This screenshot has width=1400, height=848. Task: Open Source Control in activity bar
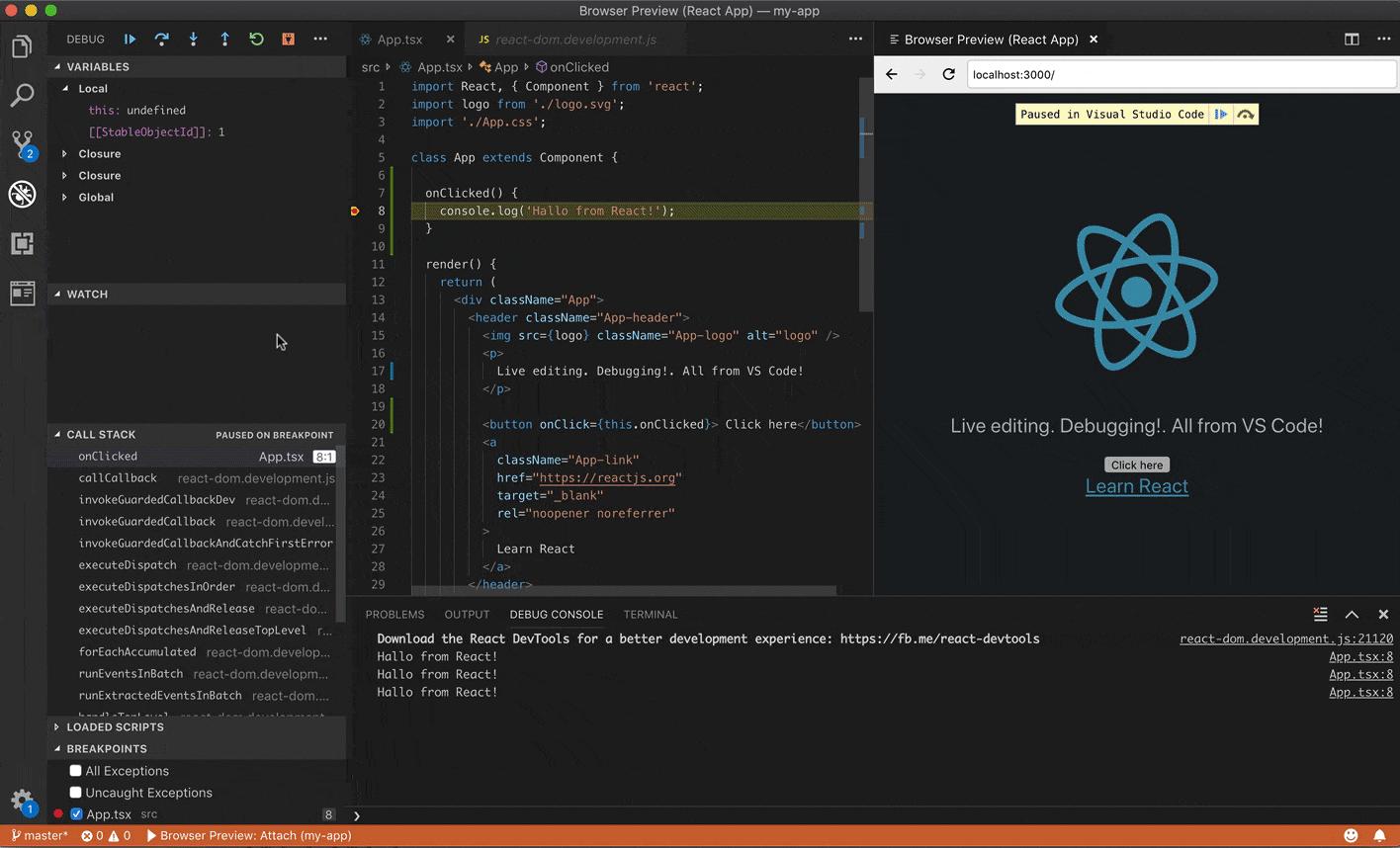[22, 144]
